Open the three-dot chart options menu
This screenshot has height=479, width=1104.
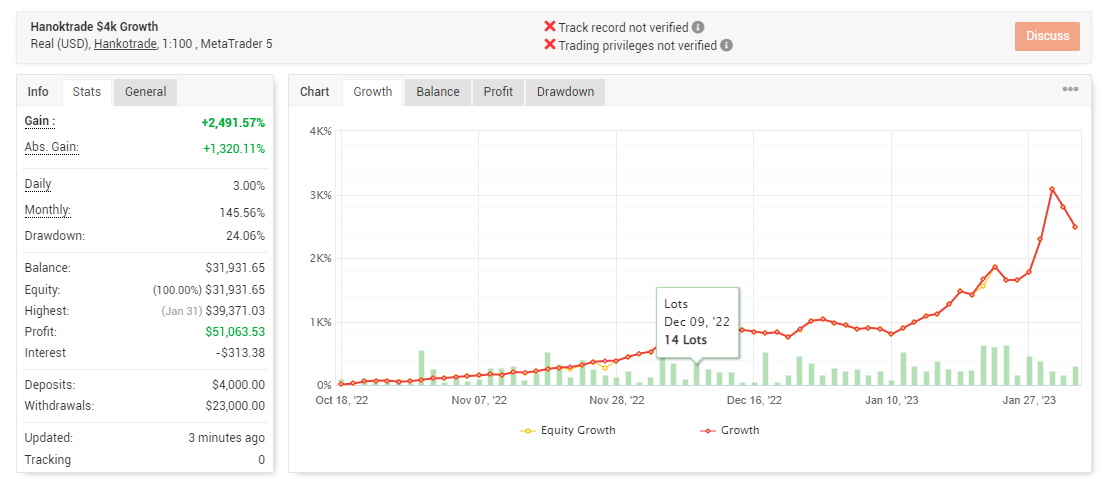[x=1070, y=90]
